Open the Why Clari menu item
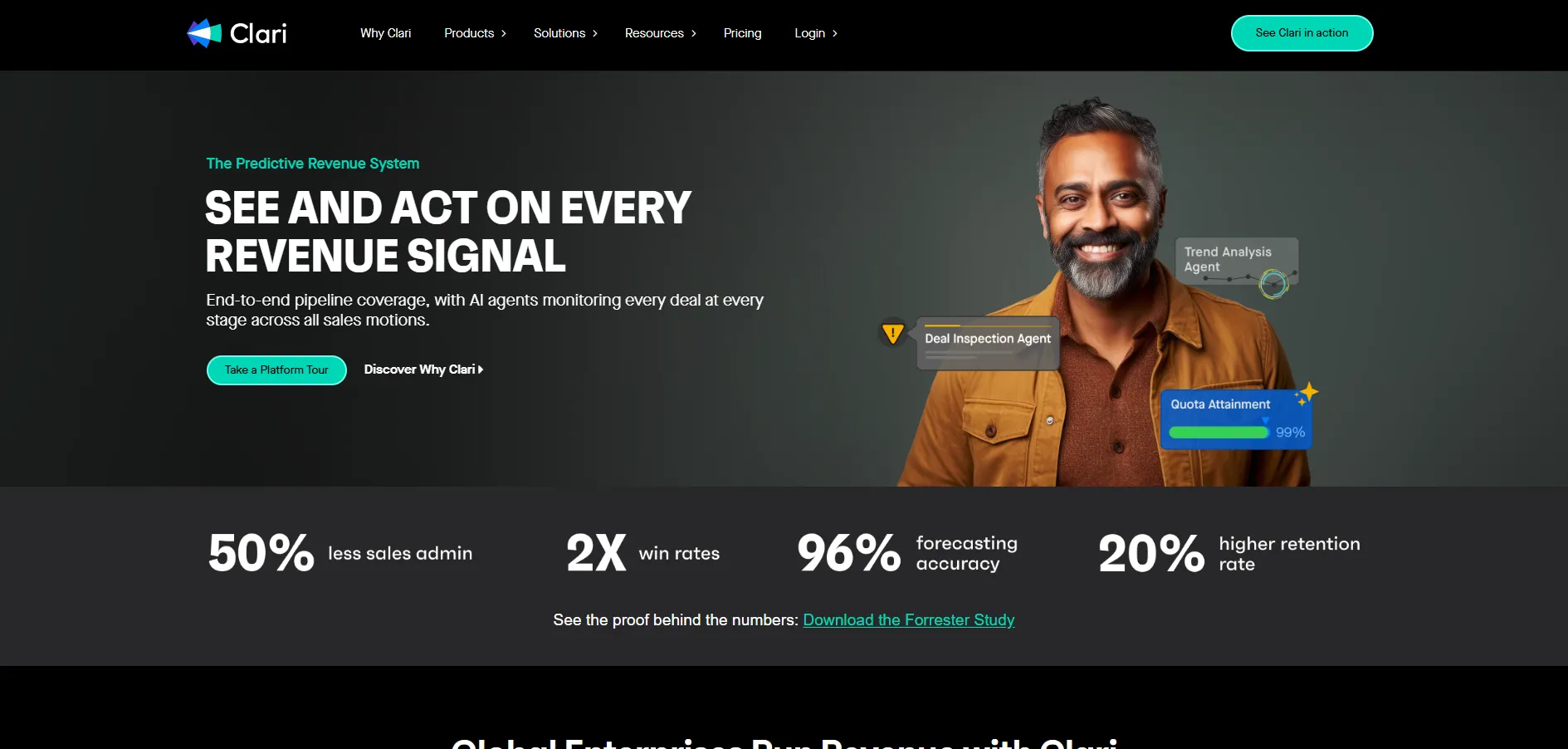This screenshot has height=749, width=1568. [x=385, y=33]
